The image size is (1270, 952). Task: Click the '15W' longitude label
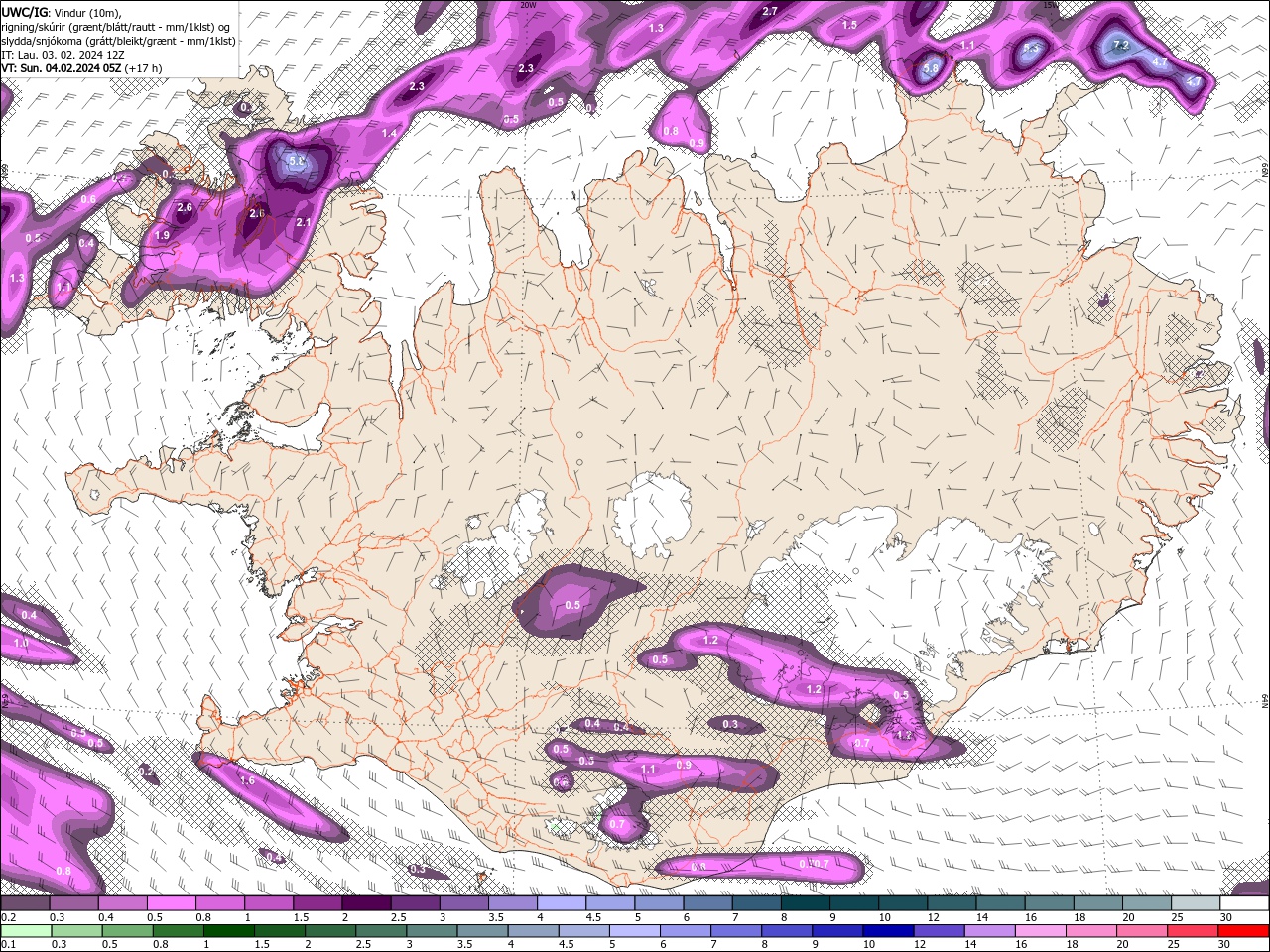tap(1051, 5)
